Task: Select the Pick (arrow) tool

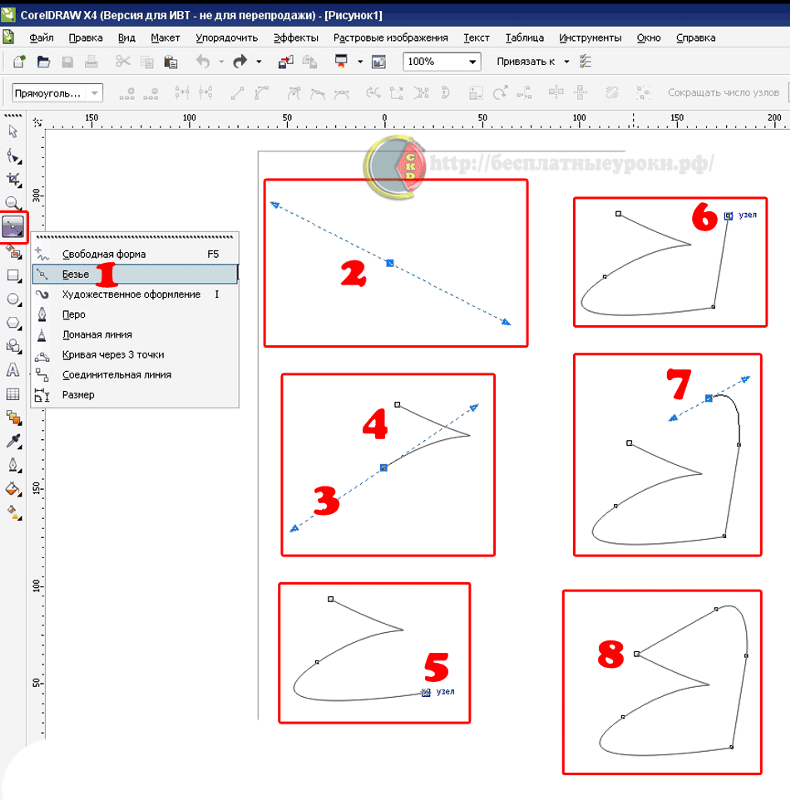Action: click(13, 132)
